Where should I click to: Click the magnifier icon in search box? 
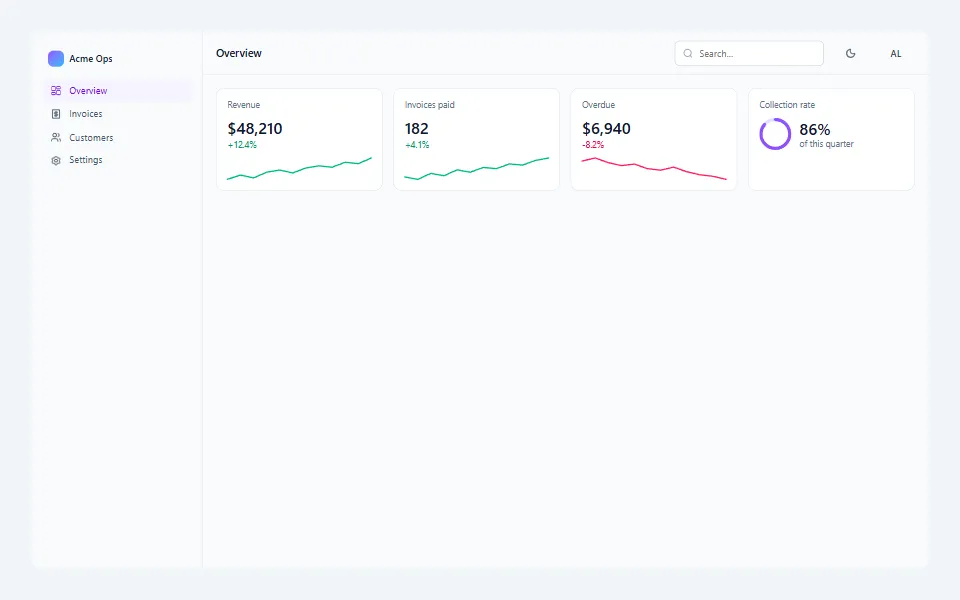click(x=688, y=54)
